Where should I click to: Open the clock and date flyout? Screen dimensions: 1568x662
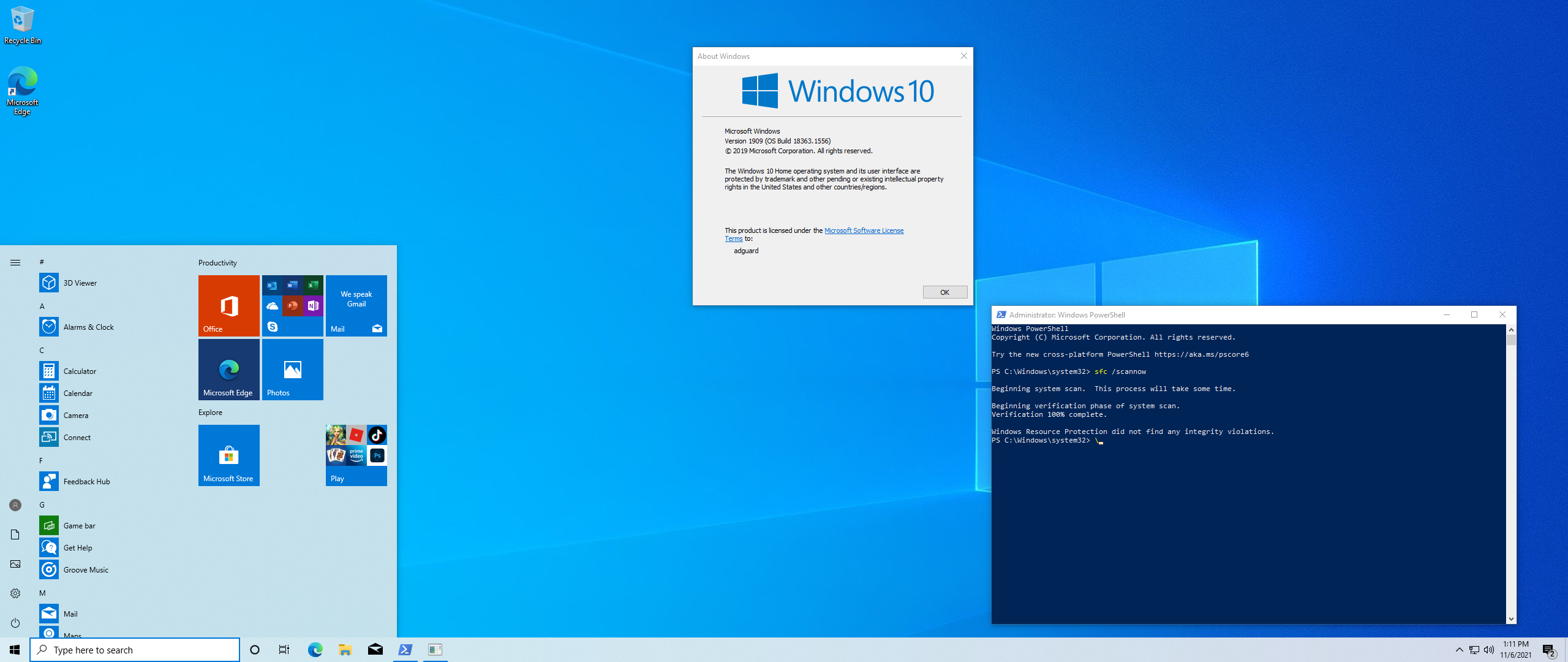1515,650
